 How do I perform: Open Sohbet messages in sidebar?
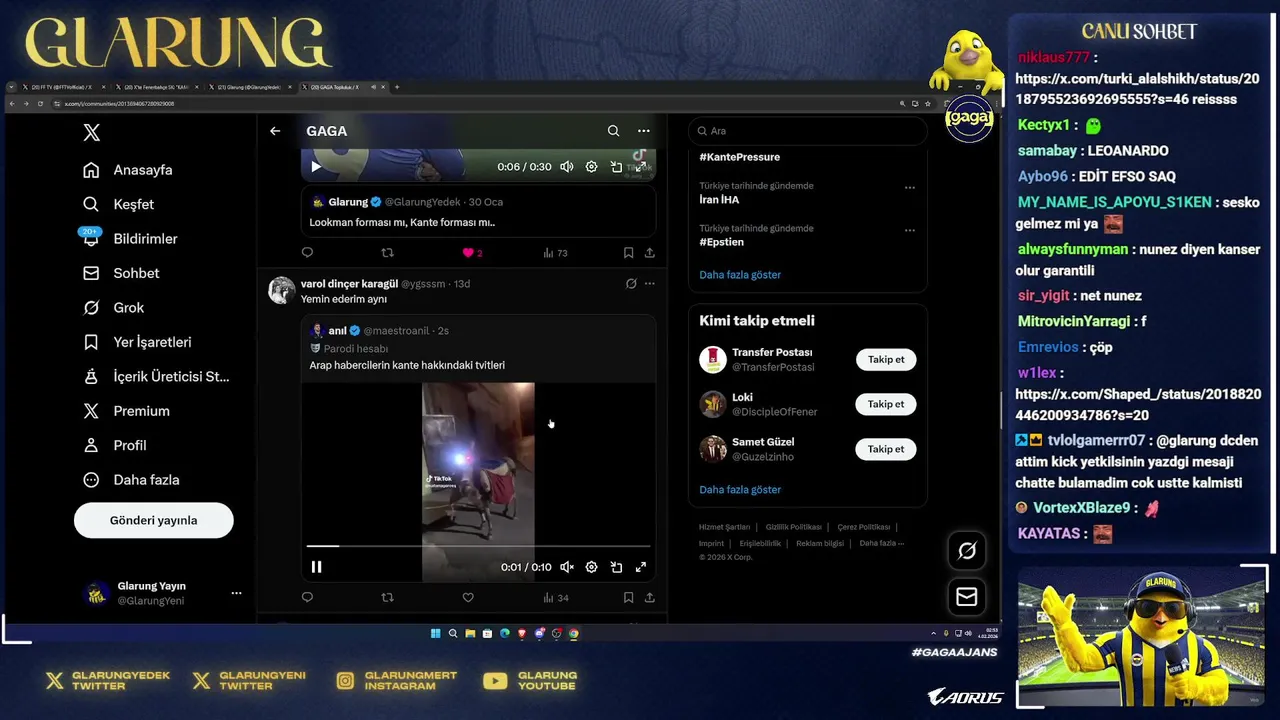(121, 273)
